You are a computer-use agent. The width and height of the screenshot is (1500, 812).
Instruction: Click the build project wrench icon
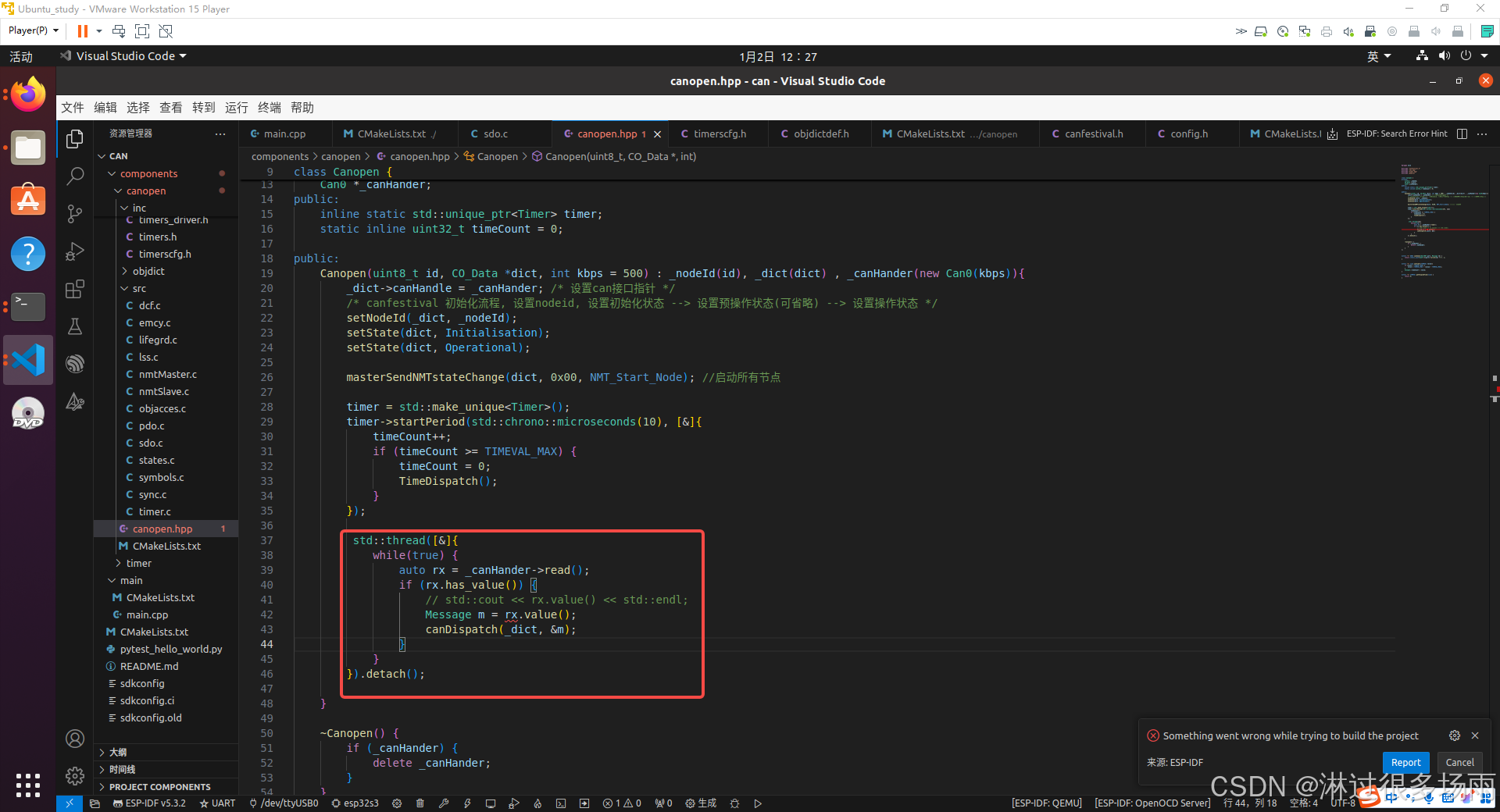444,803
